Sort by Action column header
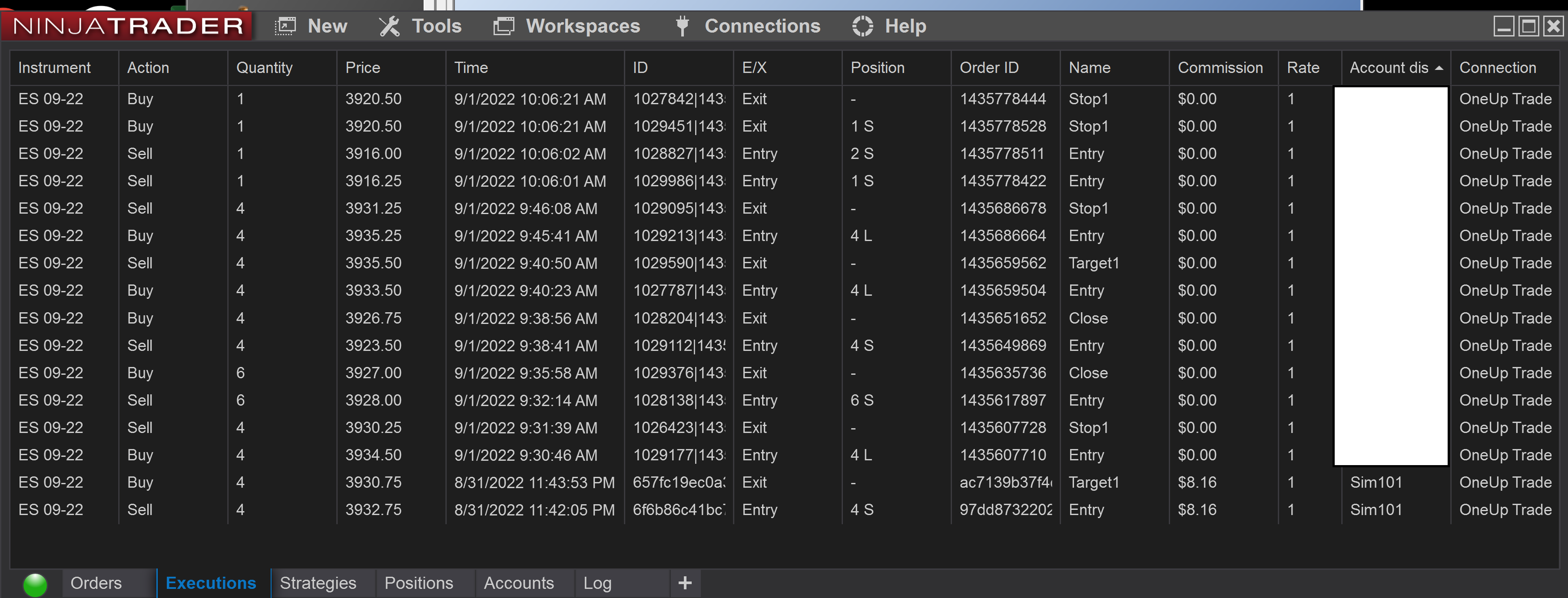The height and width of the screenshot is (598, 1568). (173, 67)
